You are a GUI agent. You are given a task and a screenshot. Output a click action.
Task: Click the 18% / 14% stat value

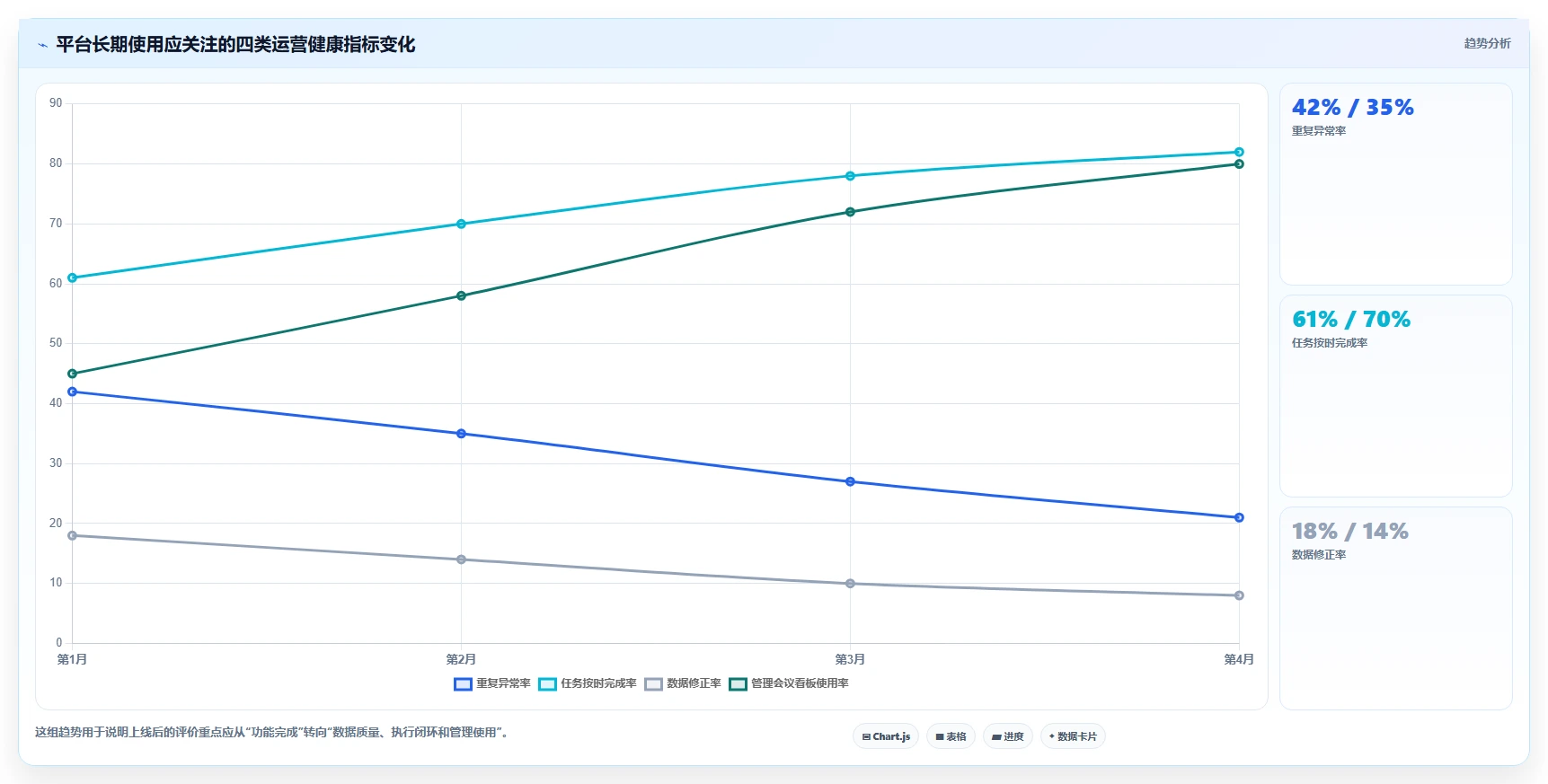(x=1350, y=532)
